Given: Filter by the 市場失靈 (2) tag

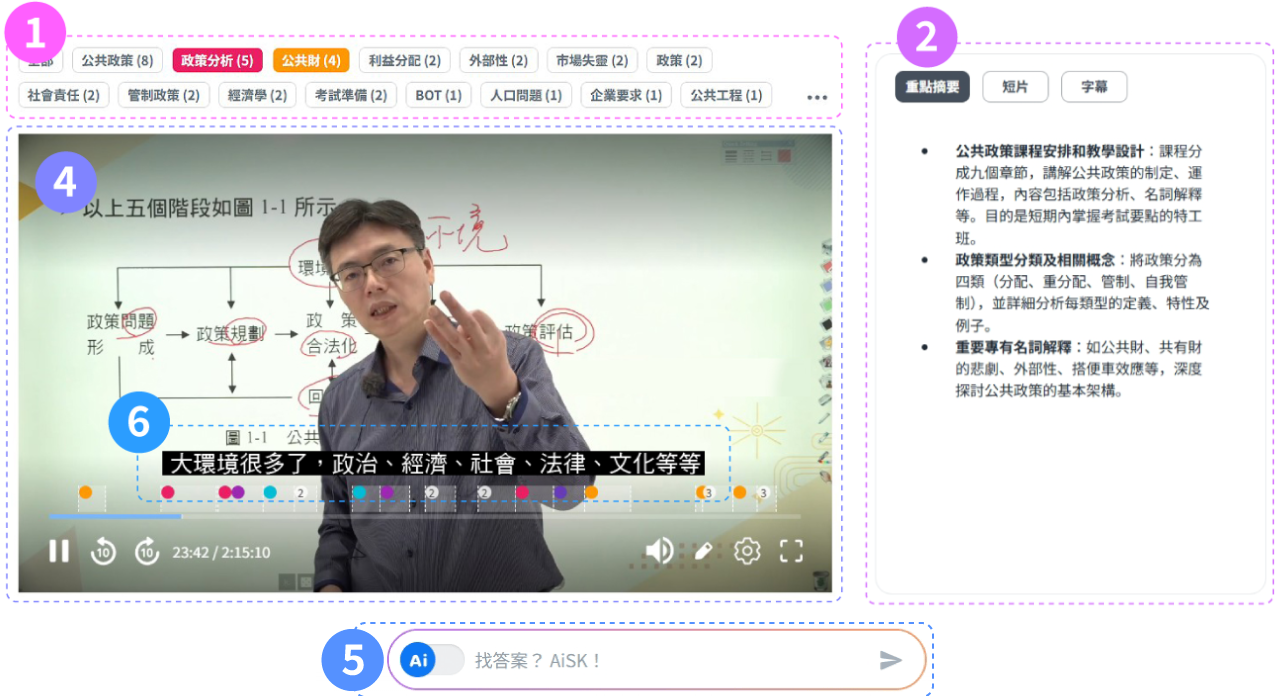Looking at the screenshot, I should pos(592,60).
